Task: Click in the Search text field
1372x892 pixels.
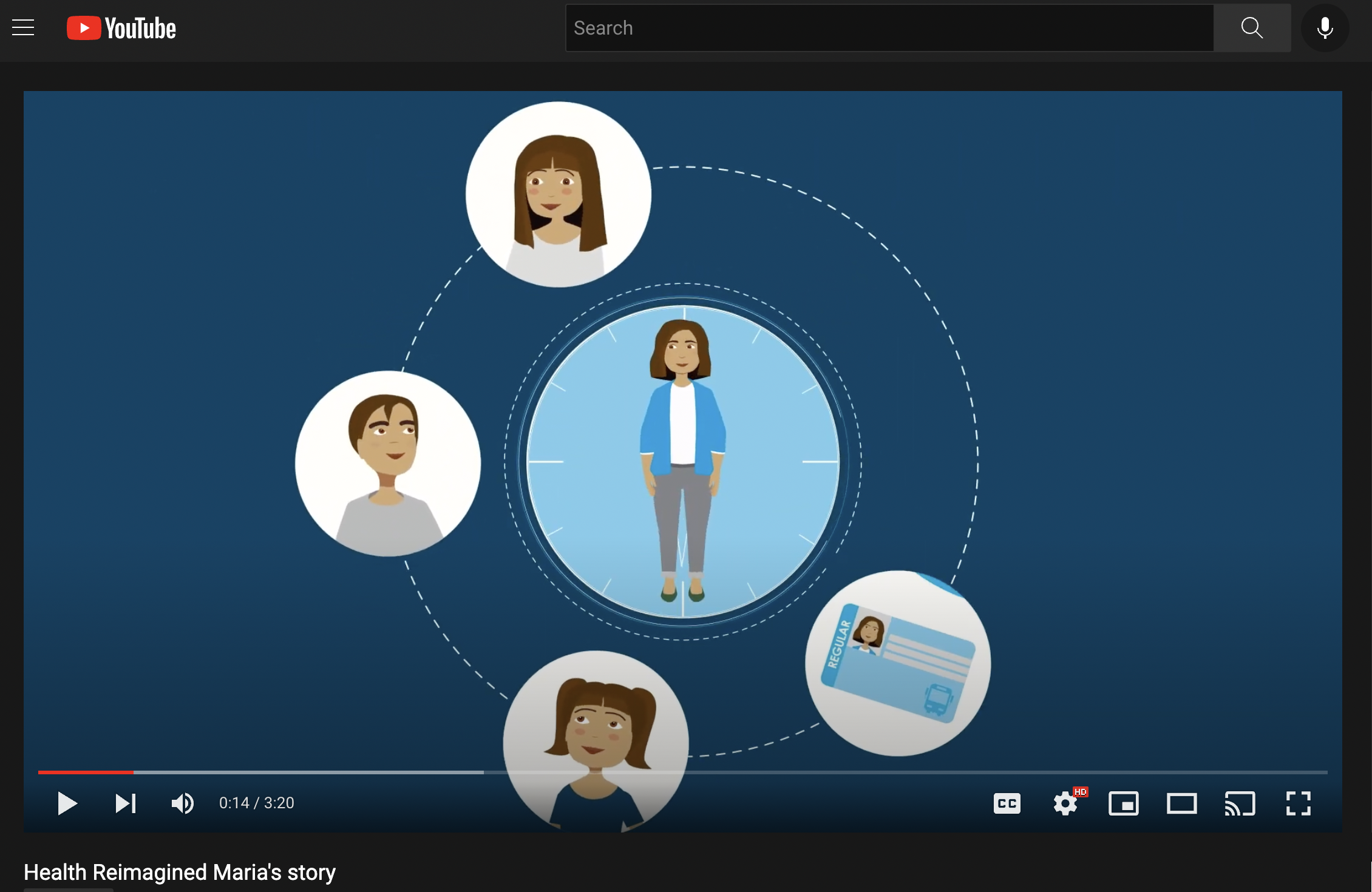Action: click(x=889, y=28)
